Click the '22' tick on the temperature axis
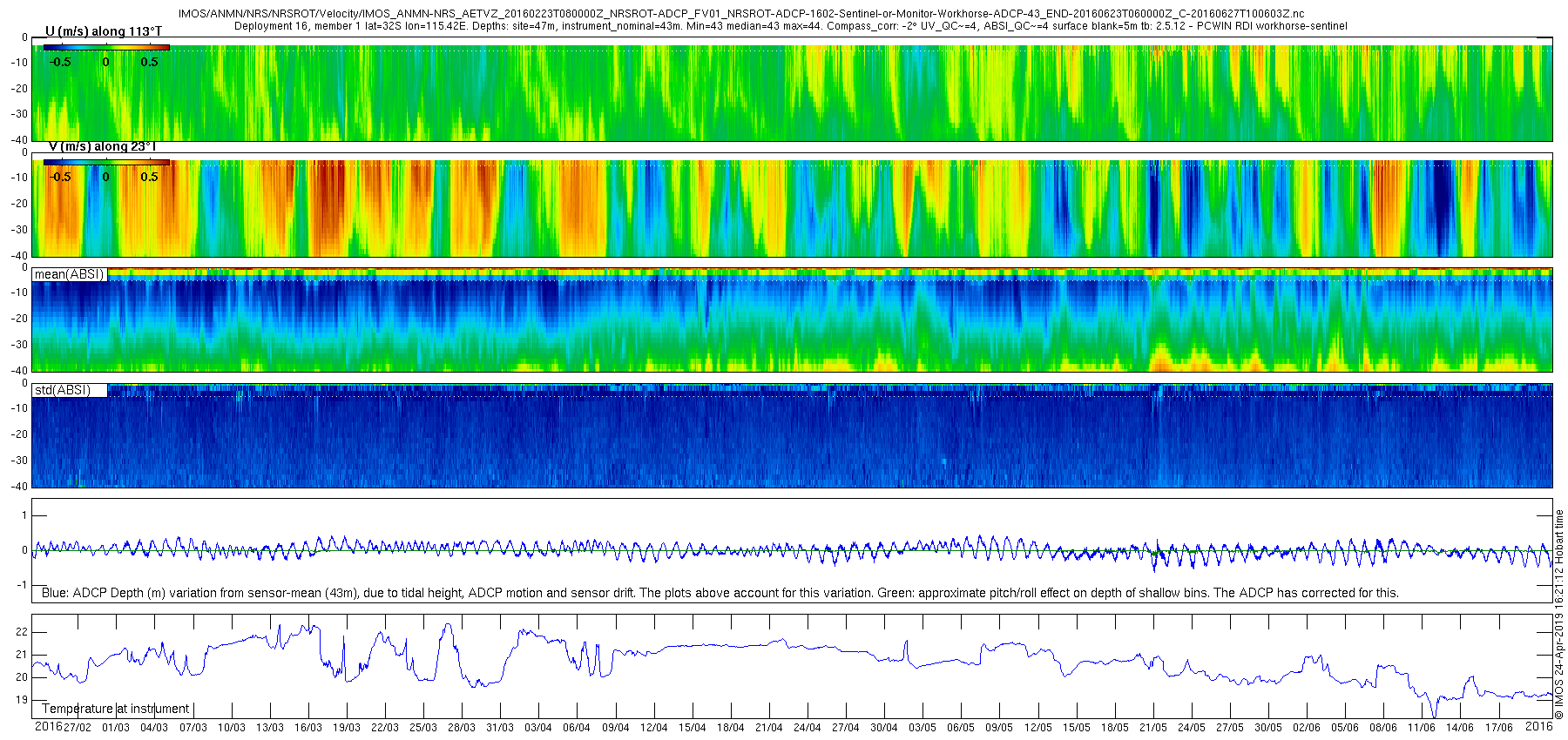Screen dimensions: 1568x740 pyautogui.click(x=22, y=632)
